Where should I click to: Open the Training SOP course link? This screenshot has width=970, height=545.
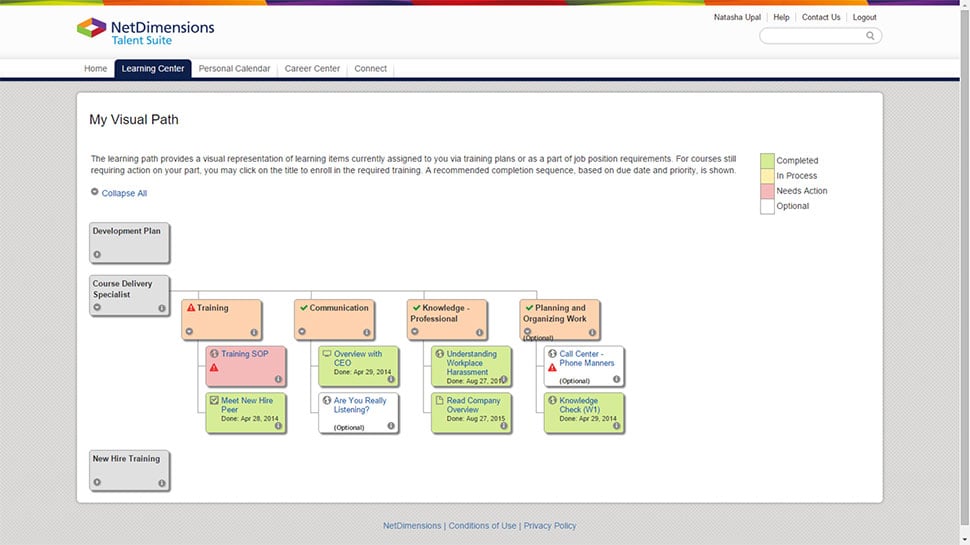245,354
